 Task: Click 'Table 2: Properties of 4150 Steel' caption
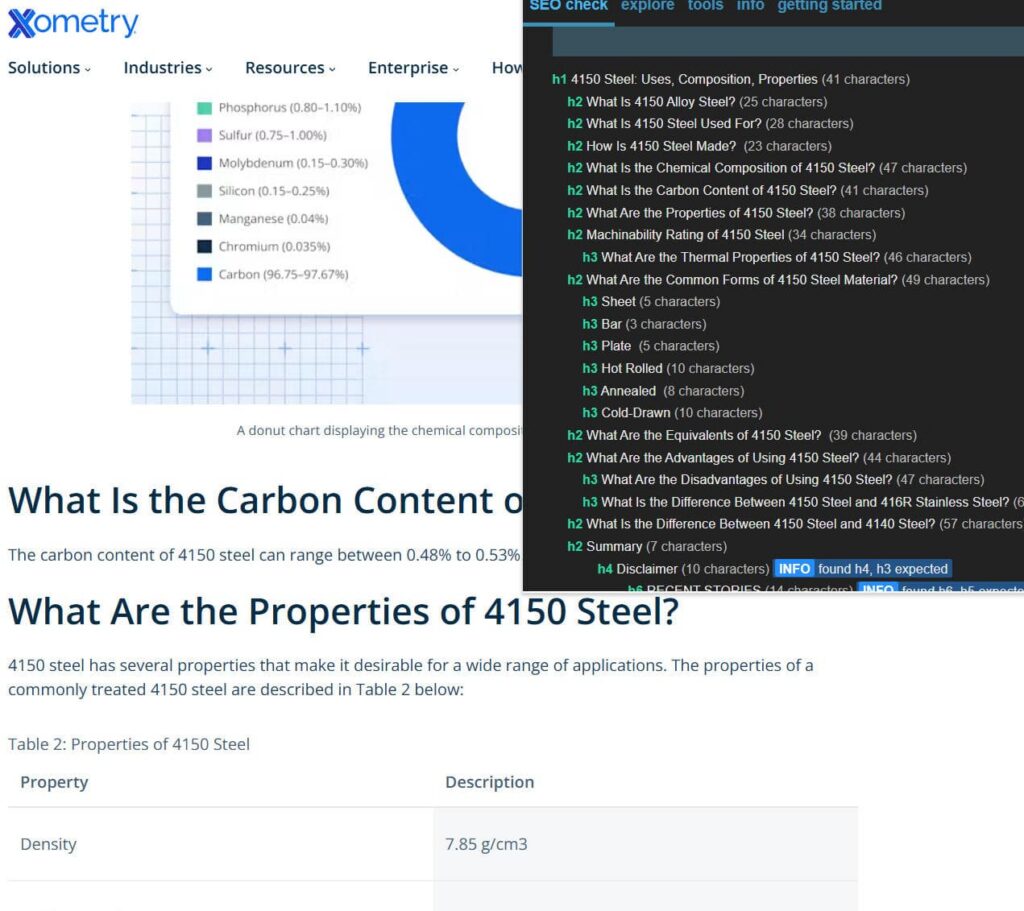129,744
